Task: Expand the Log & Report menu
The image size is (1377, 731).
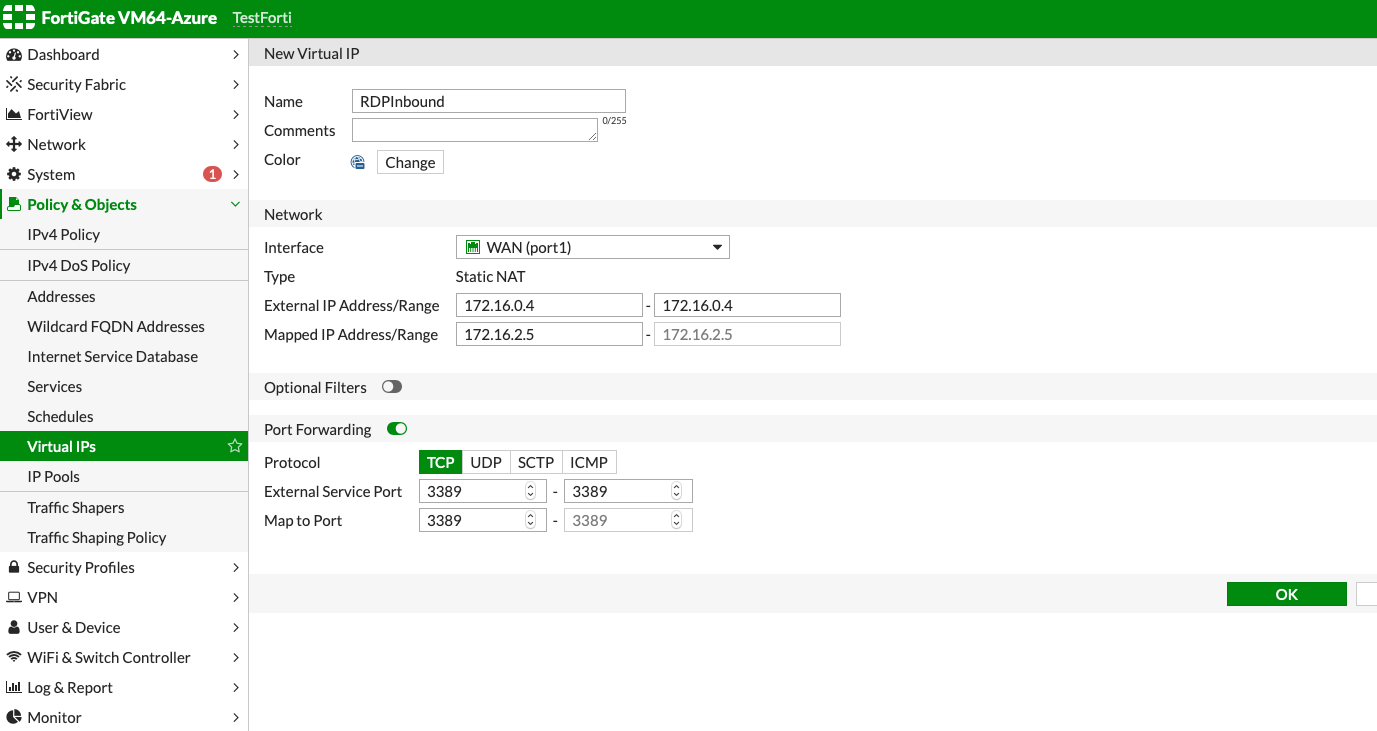Action: click(x=13, y=687)
